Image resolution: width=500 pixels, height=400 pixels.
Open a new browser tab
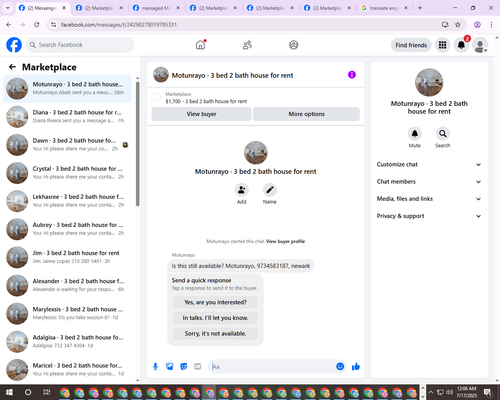click(x=420, y=8)
